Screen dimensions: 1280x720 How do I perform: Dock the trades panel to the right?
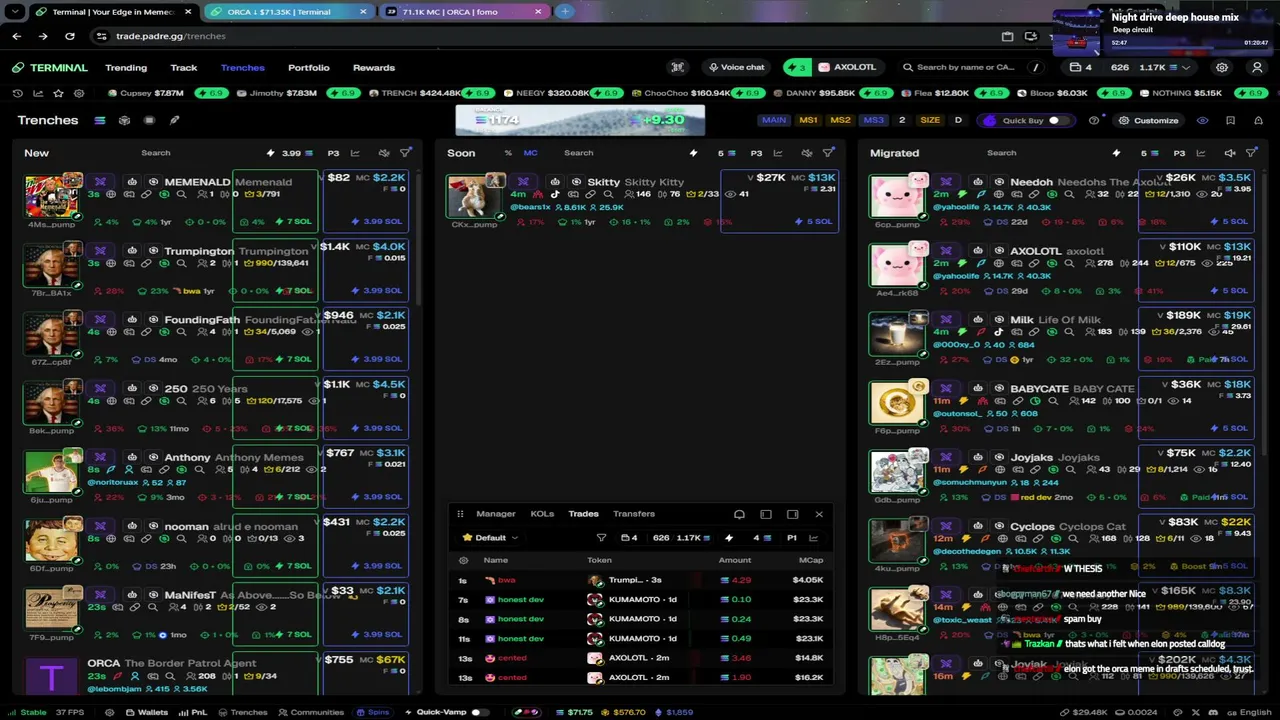792,514
